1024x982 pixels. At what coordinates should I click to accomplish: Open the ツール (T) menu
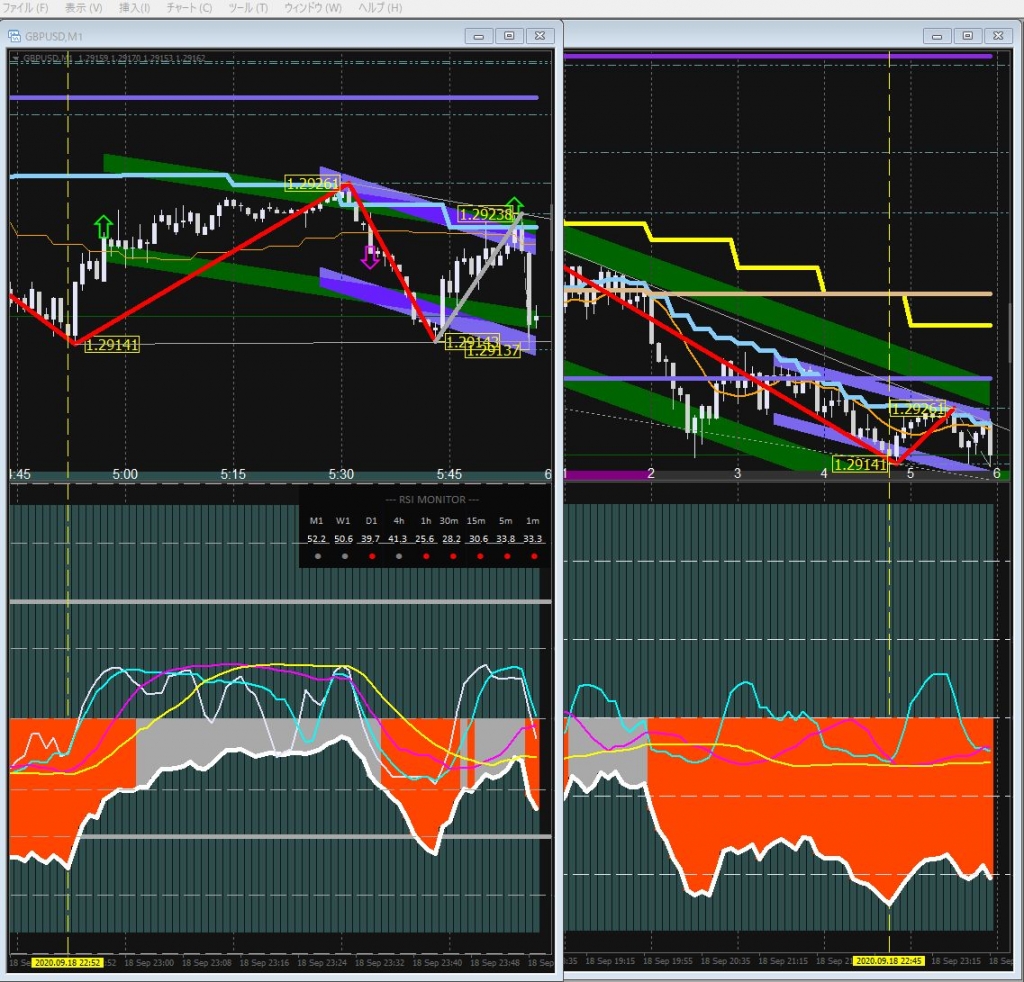(248, 8)
